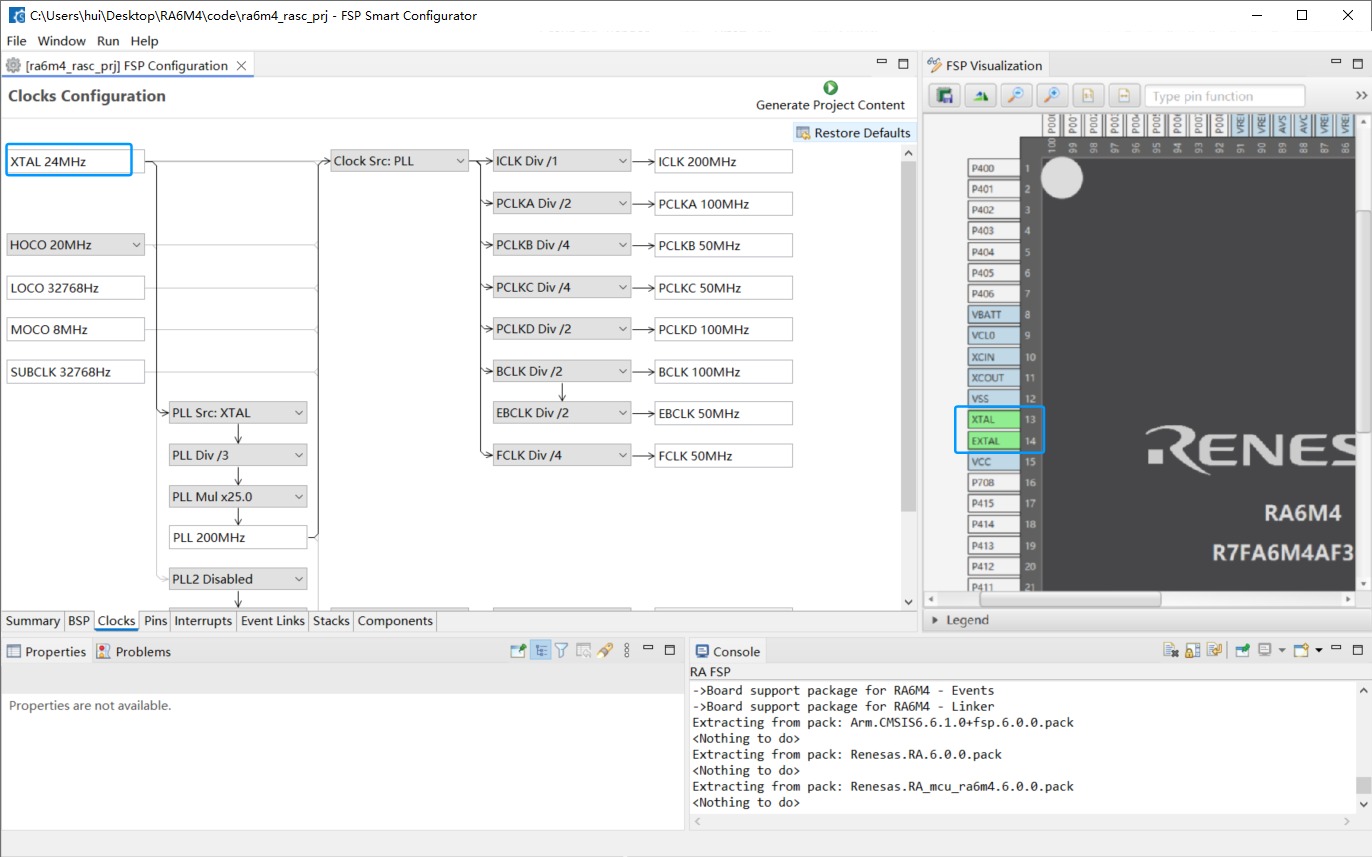Open the PLL Src: XTAL dropdown
This screenshot has width=1372, height=857.
click(238, 413)
